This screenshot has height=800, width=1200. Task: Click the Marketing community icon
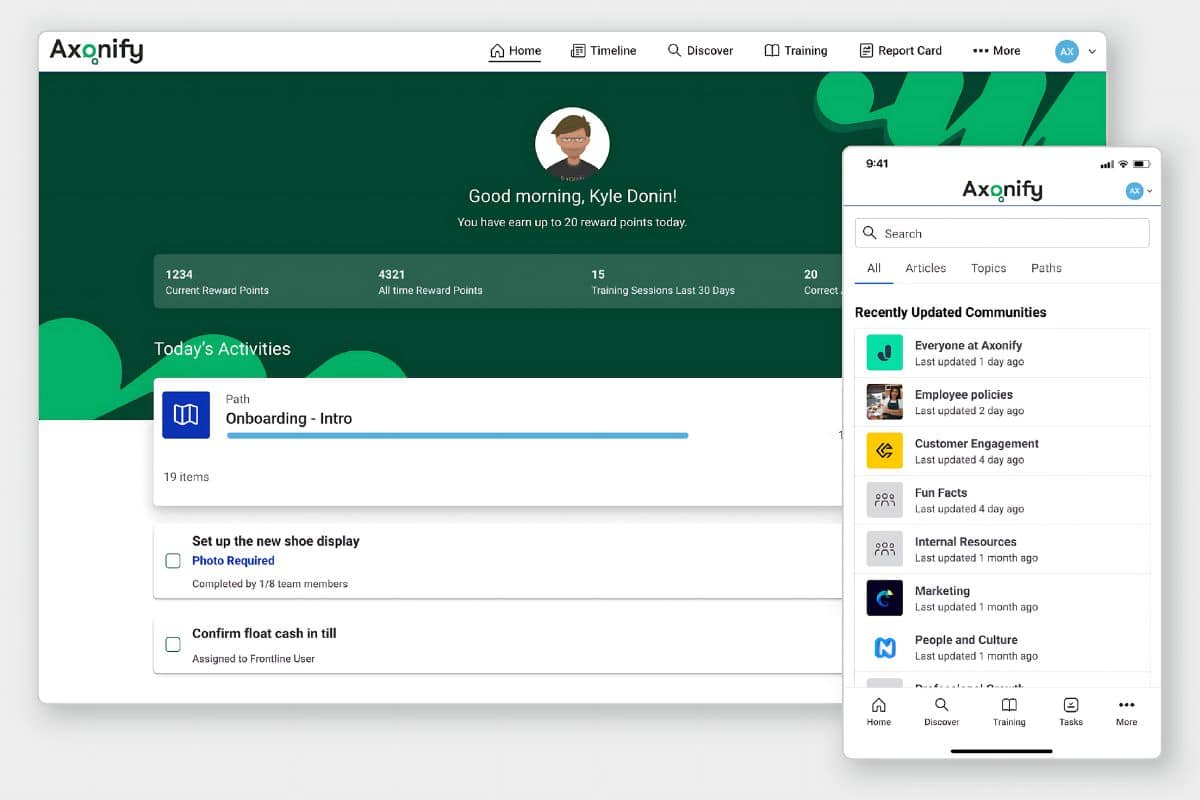885,598
